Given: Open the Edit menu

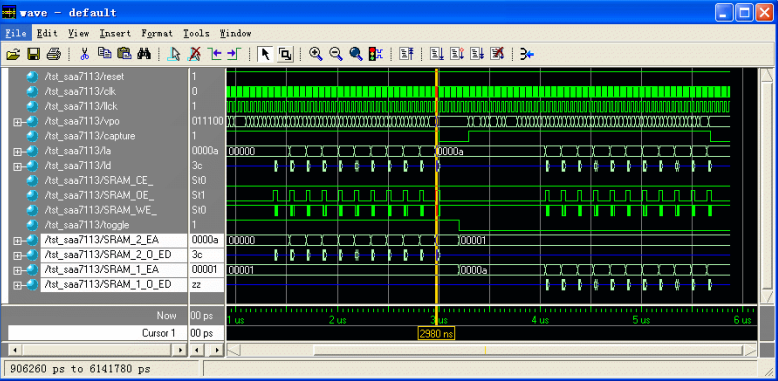Looking at the screenshot, I should click(x=47, y=33).
